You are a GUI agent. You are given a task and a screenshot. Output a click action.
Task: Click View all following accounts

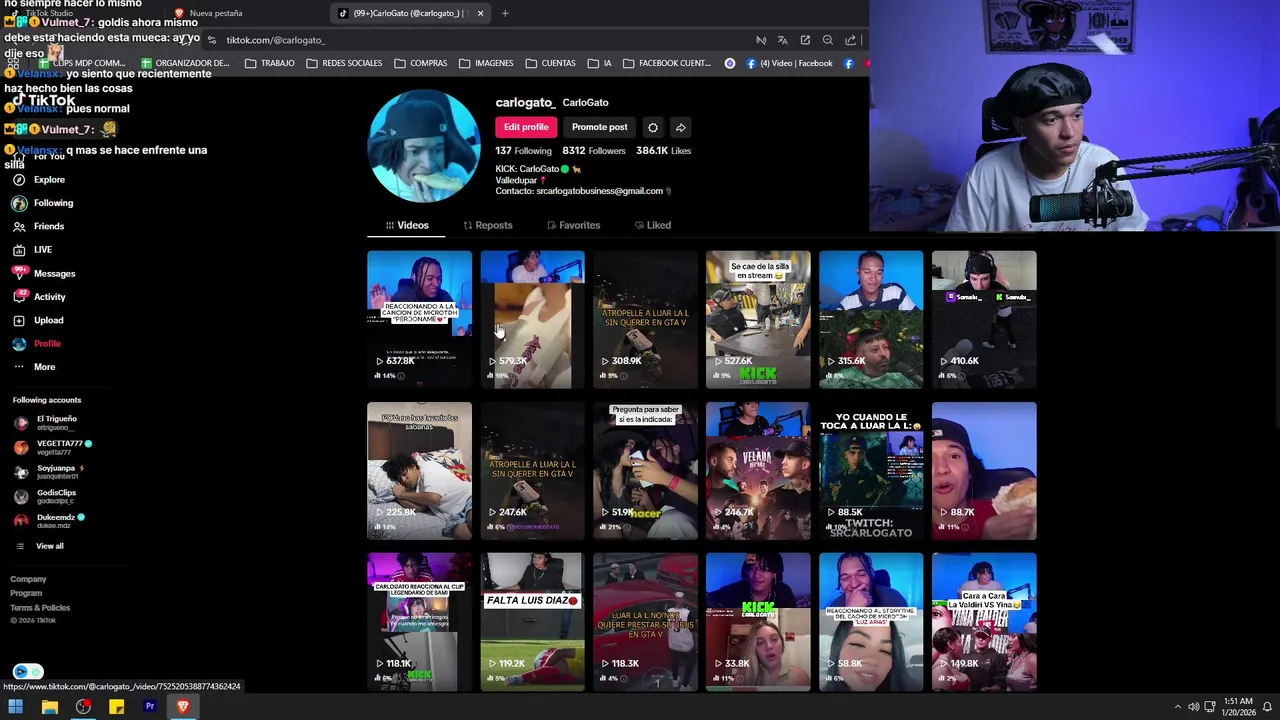40,546
